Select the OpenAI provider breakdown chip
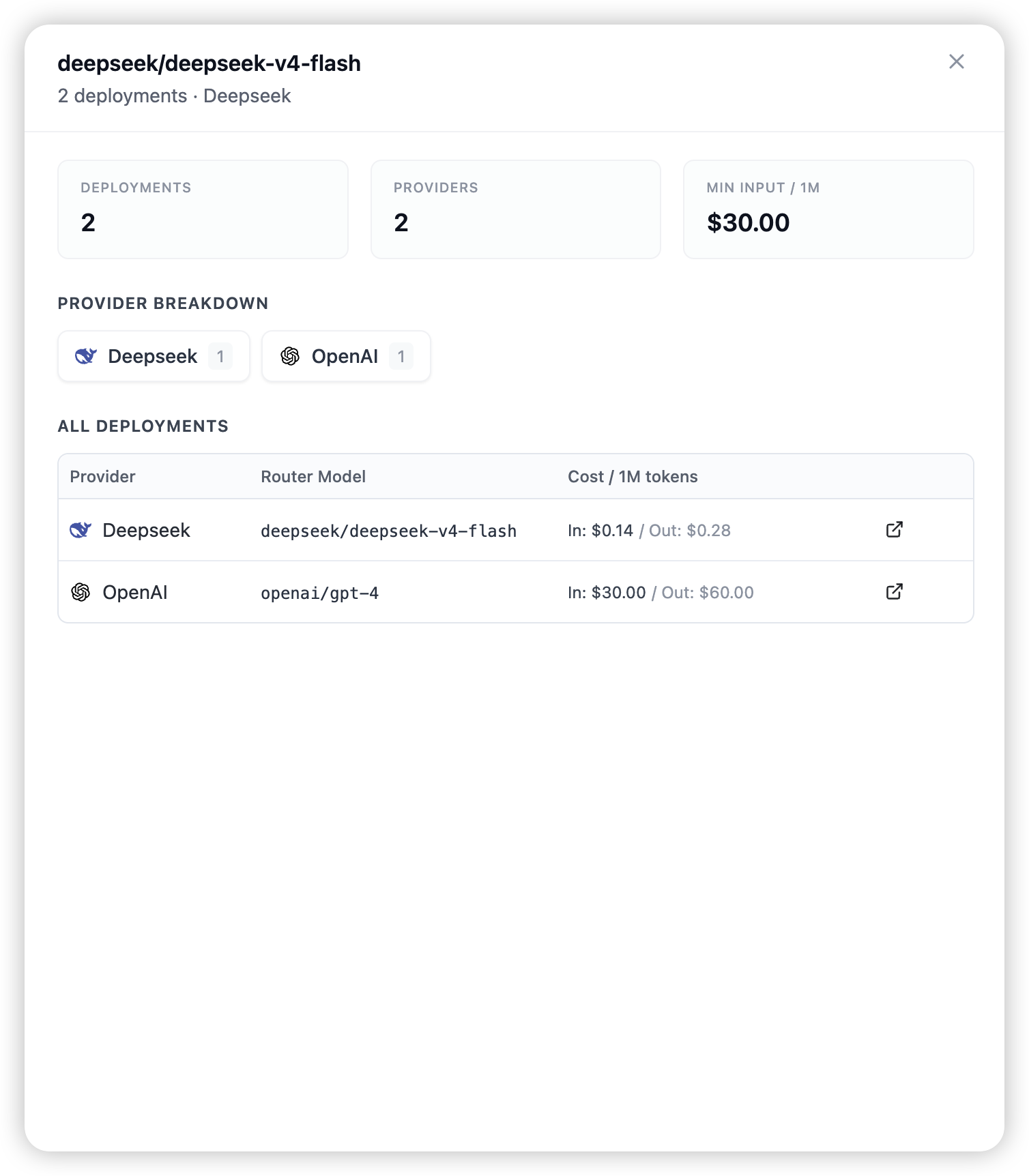Screen dimensions: 1029x1176 click(x=346, y=356)
